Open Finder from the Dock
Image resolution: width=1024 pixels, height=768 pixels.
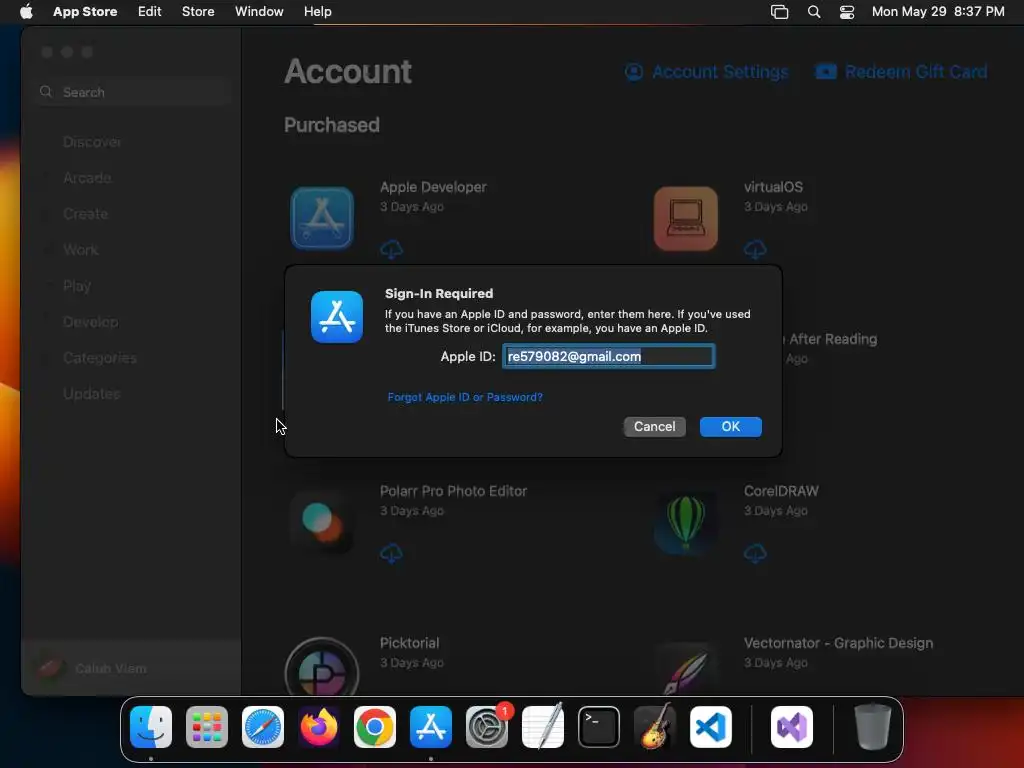[151, 727]
